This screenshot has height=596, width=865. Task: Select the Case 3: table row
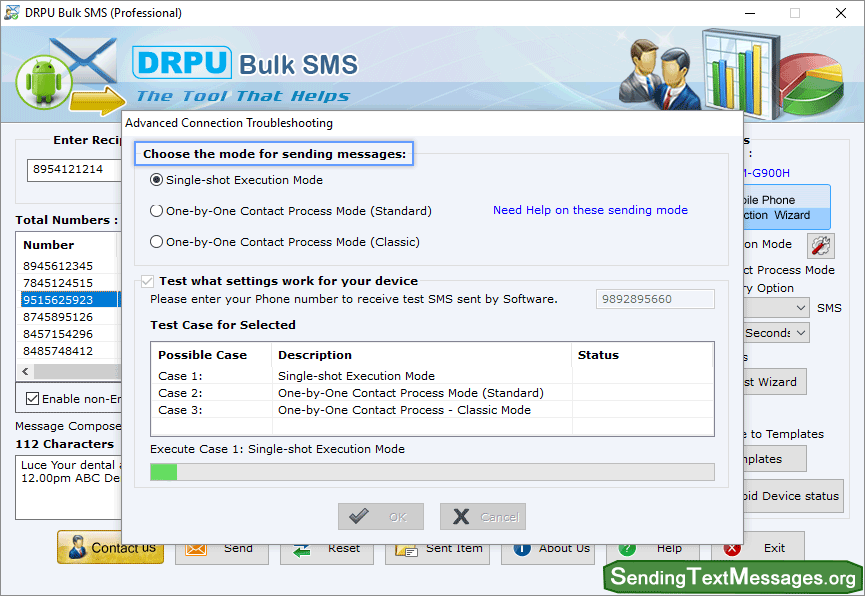pos(432,410)
